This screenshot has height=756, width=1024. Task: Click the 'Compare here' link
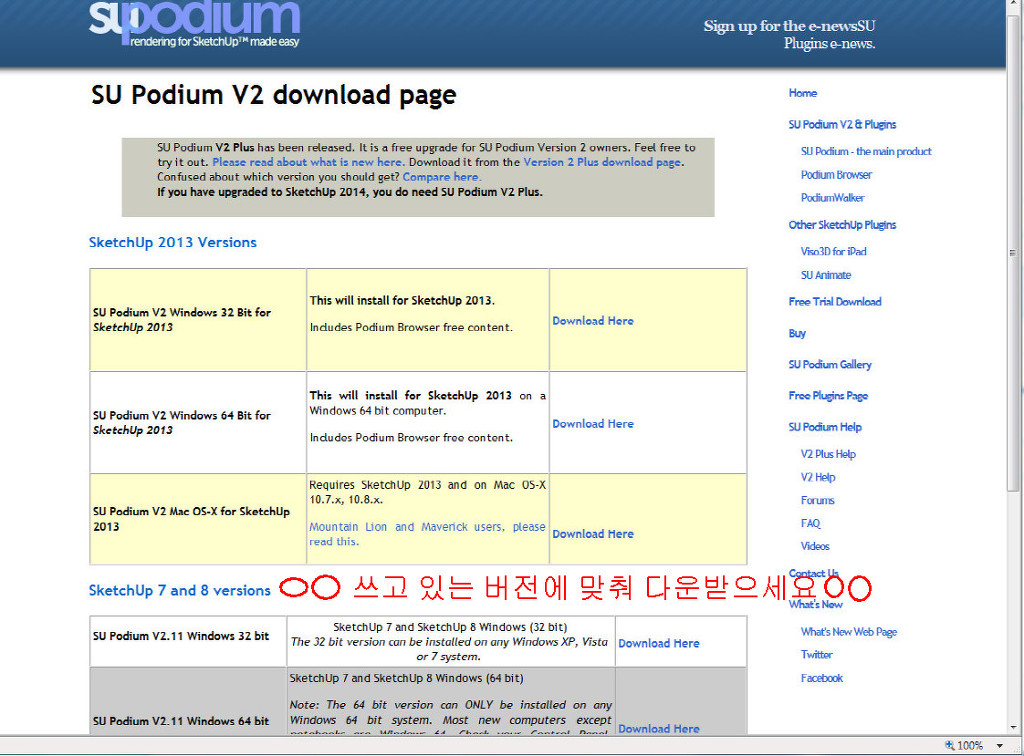pyautogui.click(x=441, y=177)
